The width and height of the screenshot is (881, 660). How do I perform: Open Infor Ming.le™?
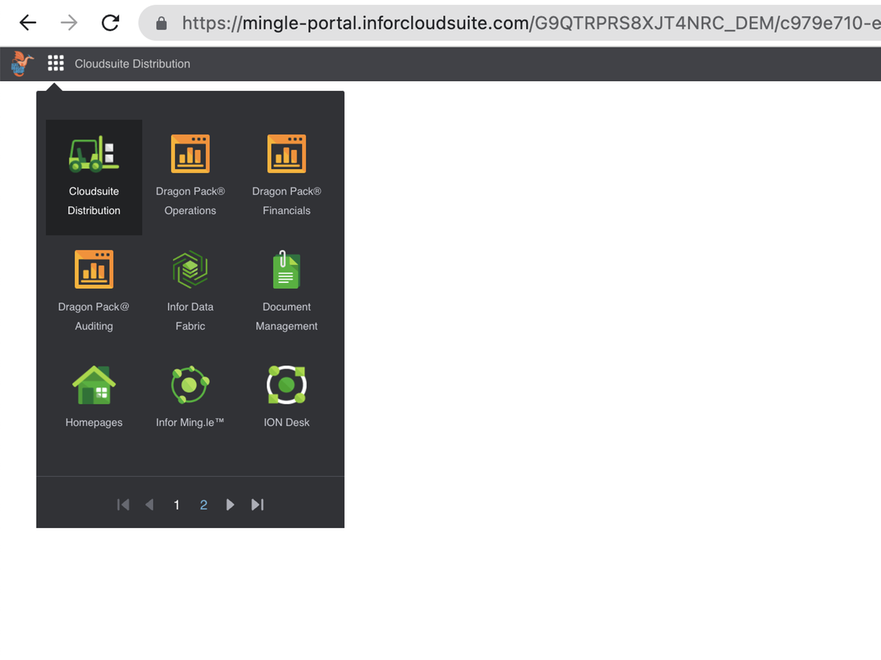click(190, 395)
